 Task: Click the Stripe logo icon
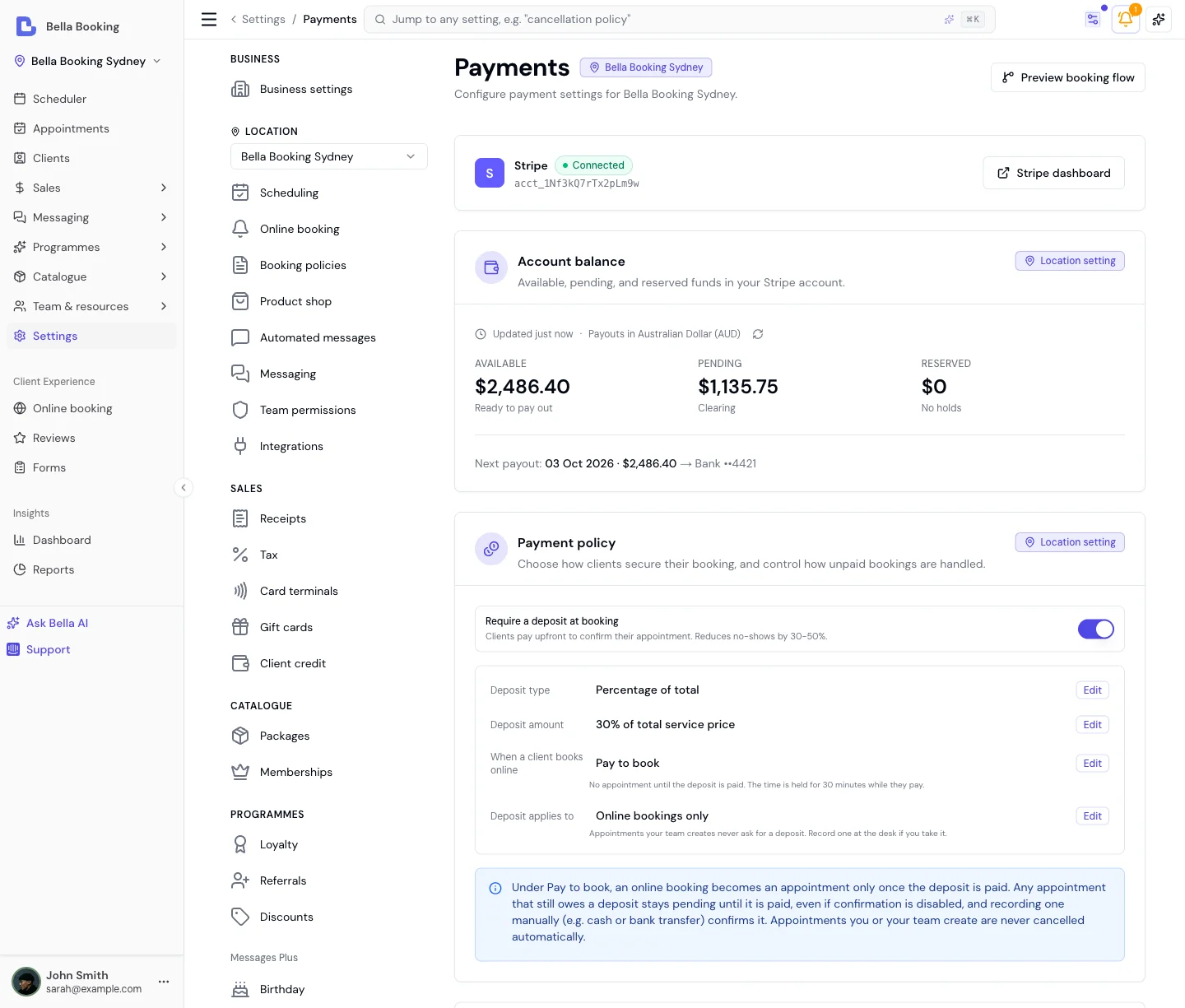pos(490,173)
